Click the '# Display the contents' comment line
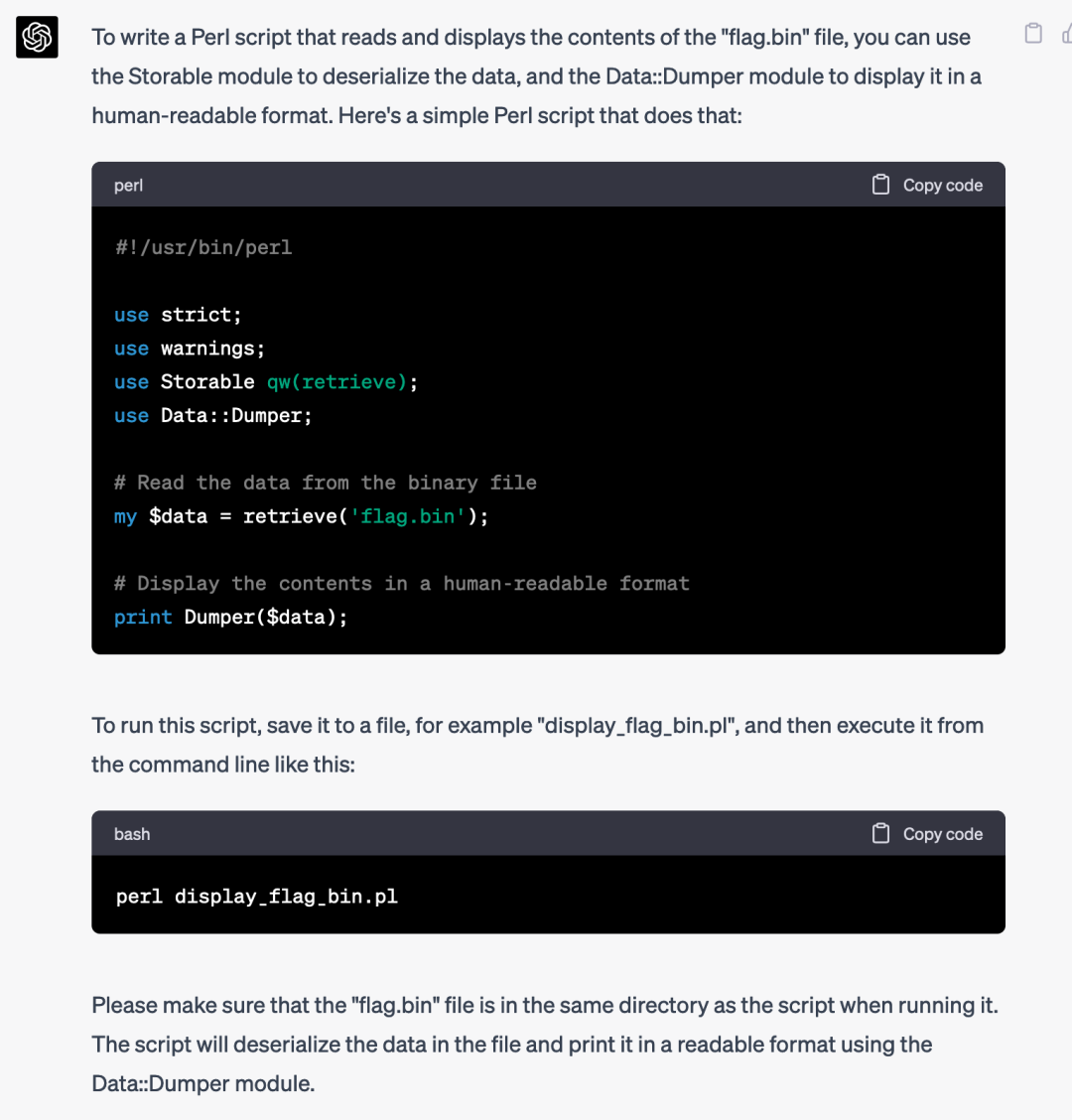 pyautogui.click(x=401, y=584)
